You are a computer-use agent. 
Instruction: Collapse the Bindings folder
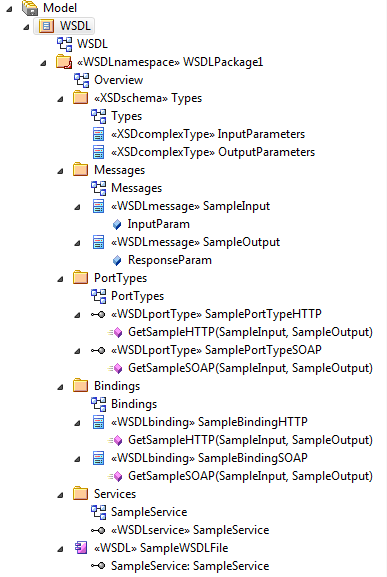pyautogui.click(x=60, y=387)
